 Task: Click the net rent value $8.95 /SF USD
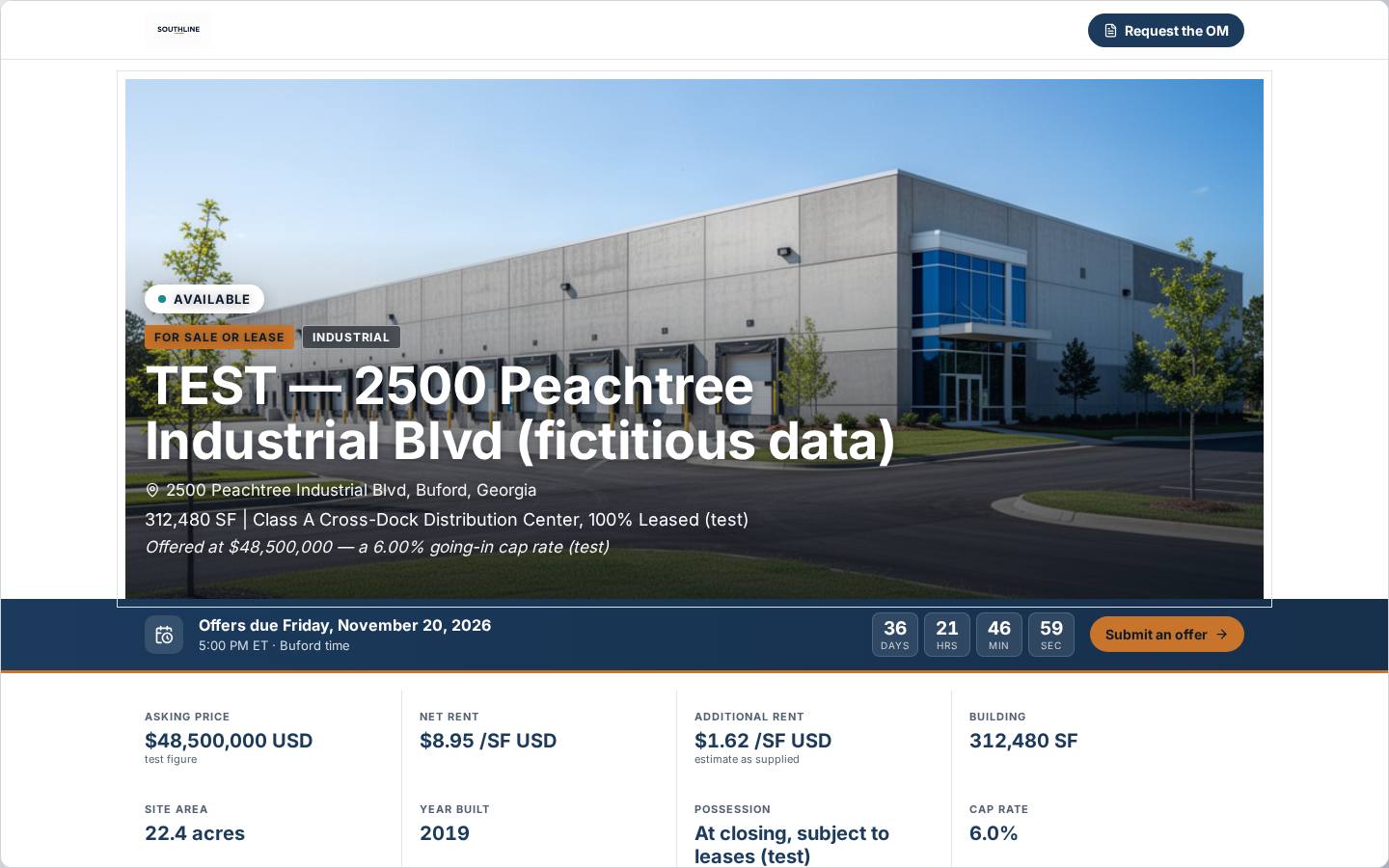(x=488, y=741)
